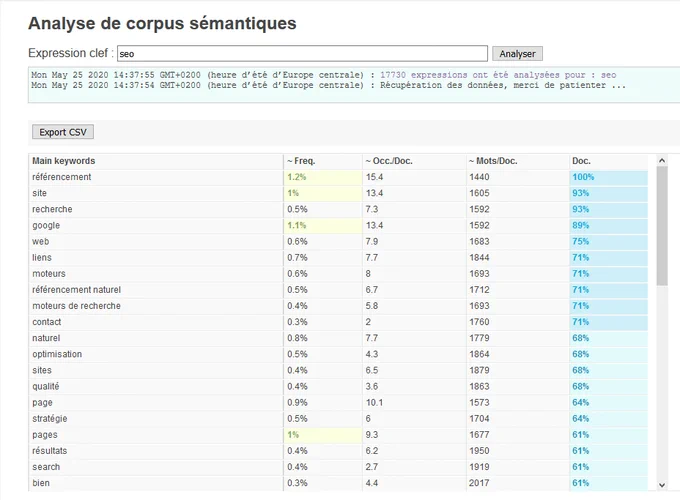Image resolution: width=680 pixels, height=500 pixels.
Task: Click the ~ Mots/Doc. column header
Action: pyautogui.click(x=518, y=161)
